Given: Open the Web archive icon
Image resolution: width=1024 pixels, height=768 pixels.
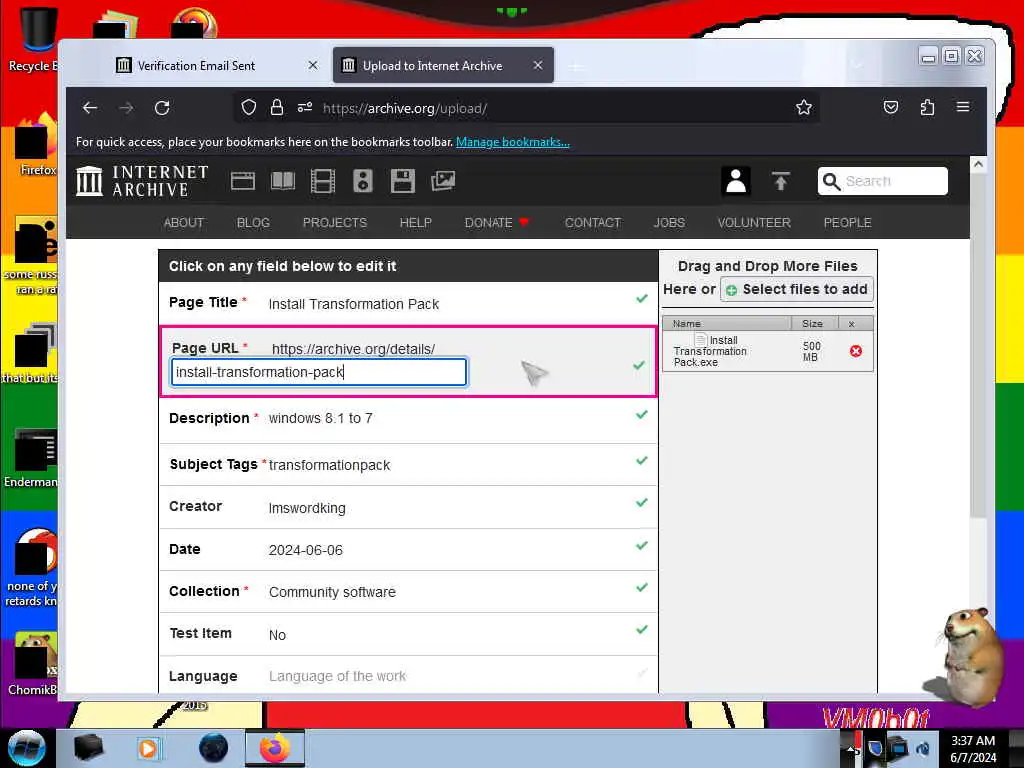Looking at the screenshot, I should pos(243,181).
